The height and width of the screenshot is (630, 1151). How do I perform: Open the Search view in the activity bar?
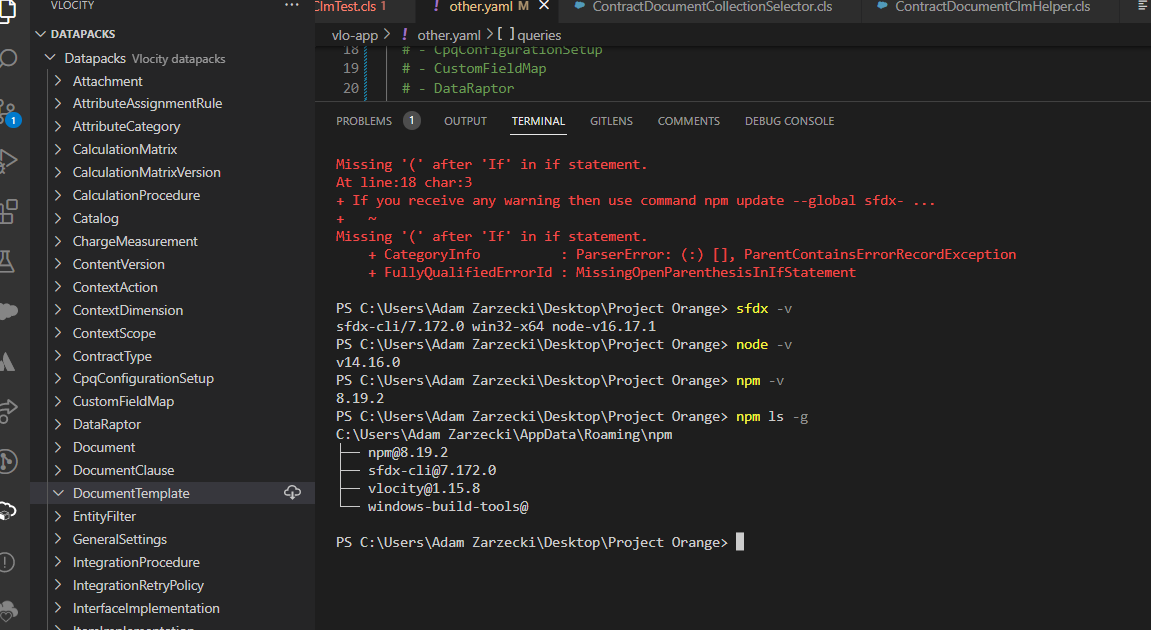tap(10, 60)
